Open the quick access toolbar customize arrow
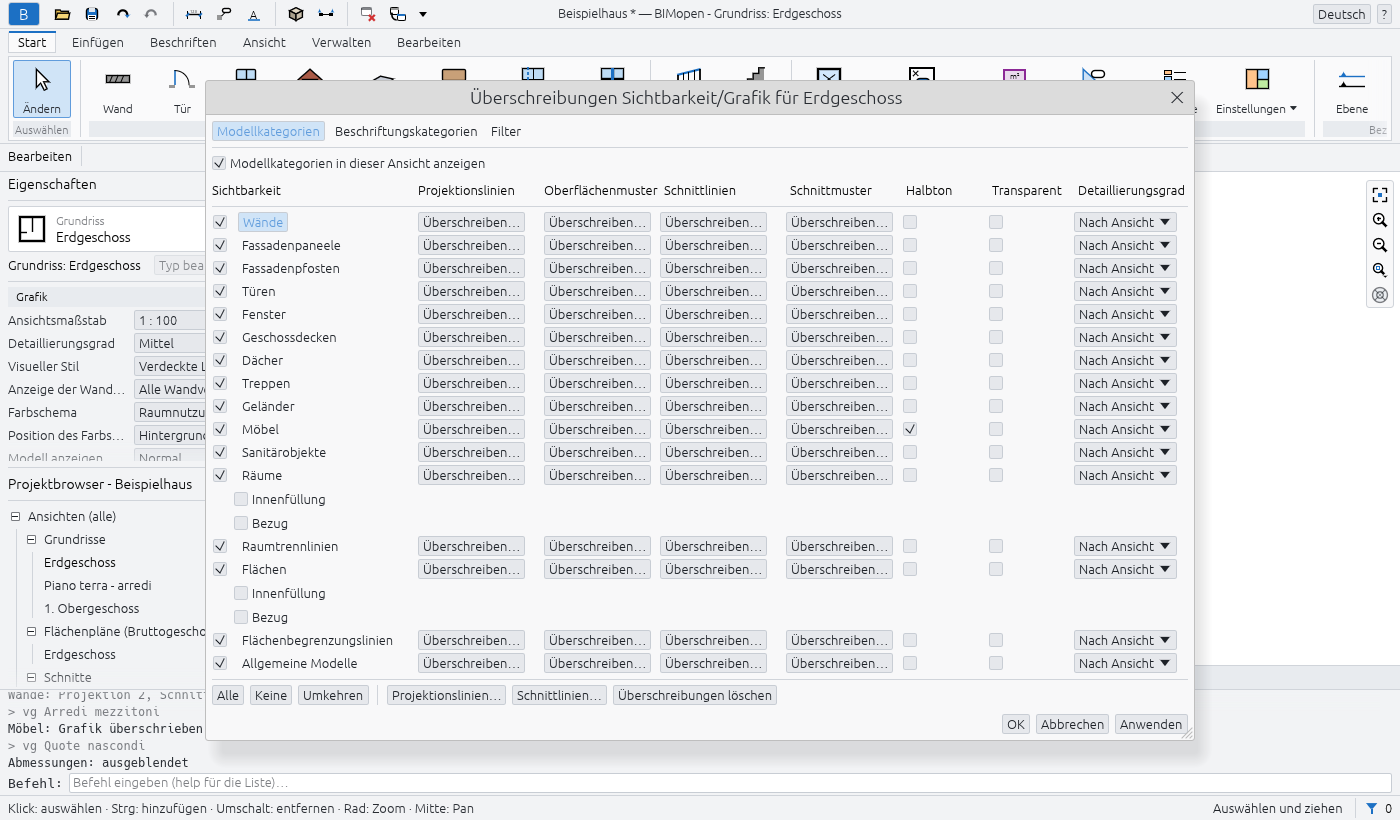The image size is (1400, 820). point(423,14)
